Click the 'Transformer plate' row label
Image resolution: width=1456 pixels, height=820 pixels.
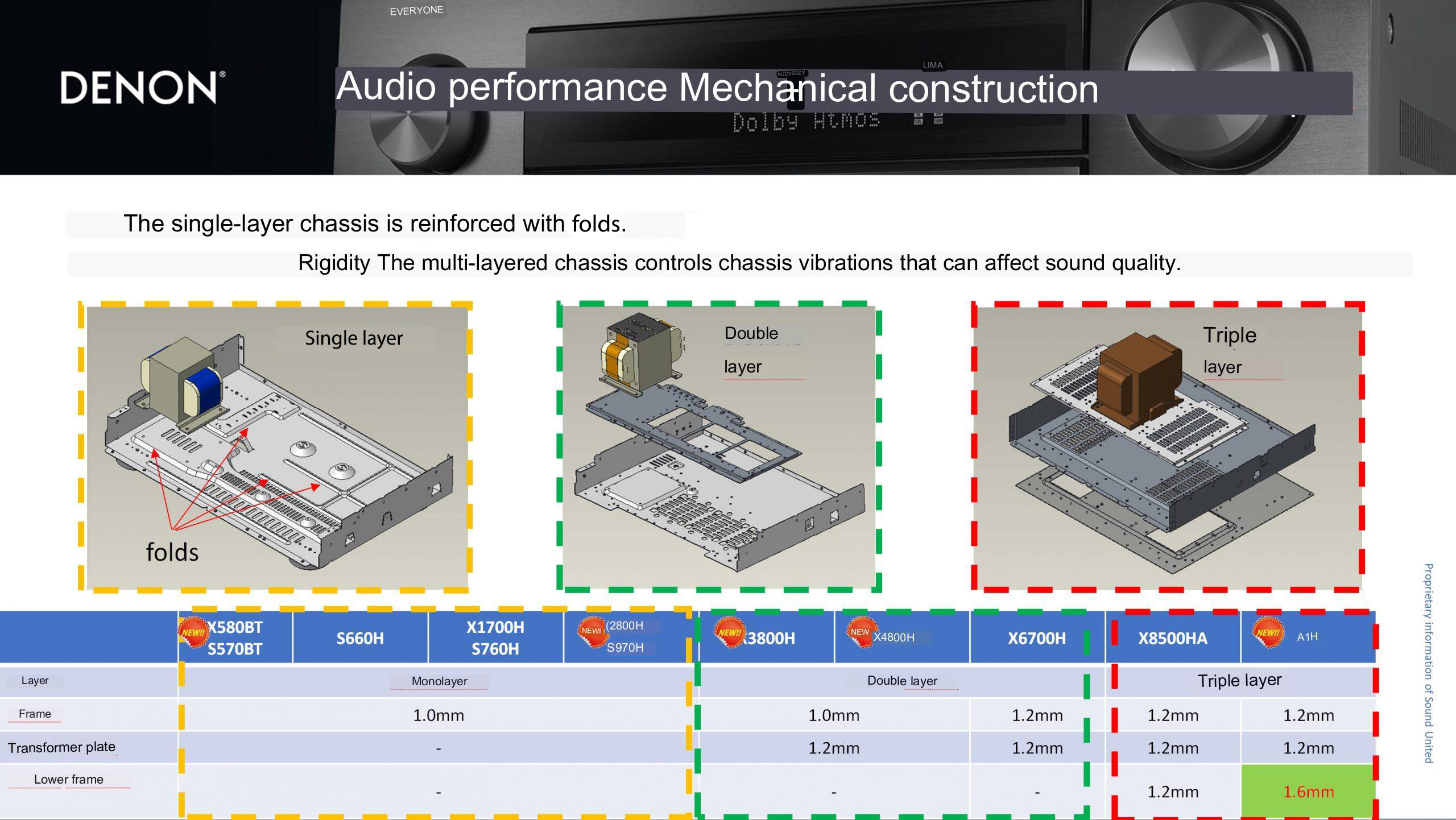pos(61,747)
